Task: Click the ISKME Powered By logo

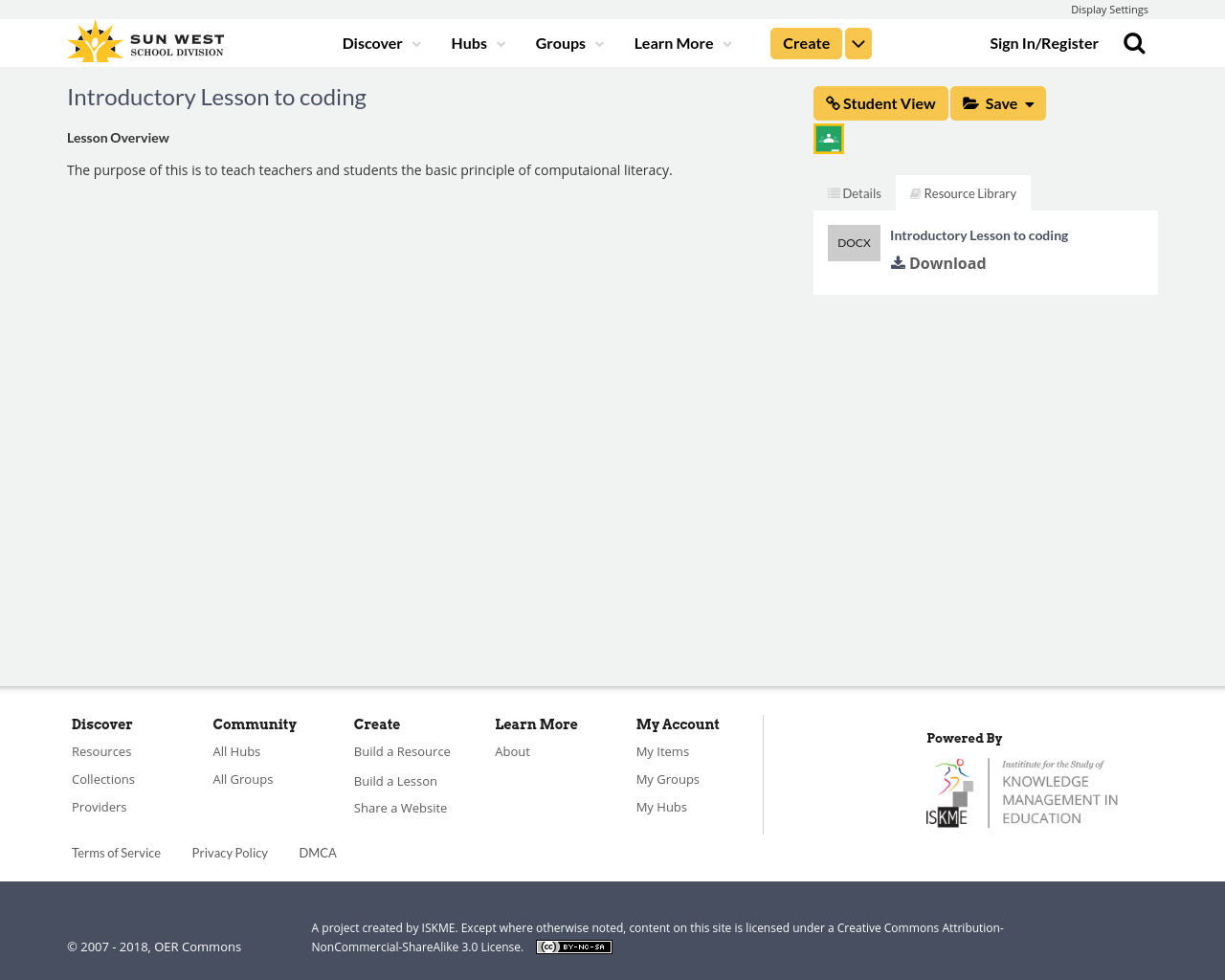Action: pyautogui.click(x=1022, y=791)
